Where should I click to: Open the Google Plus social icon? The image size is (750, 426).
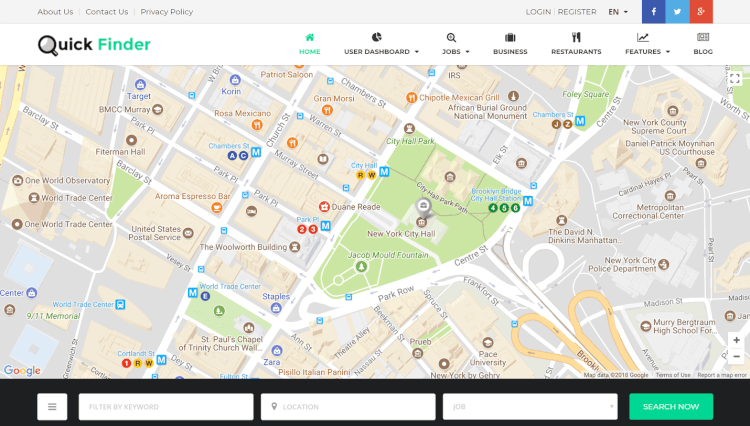click(701, 12)
